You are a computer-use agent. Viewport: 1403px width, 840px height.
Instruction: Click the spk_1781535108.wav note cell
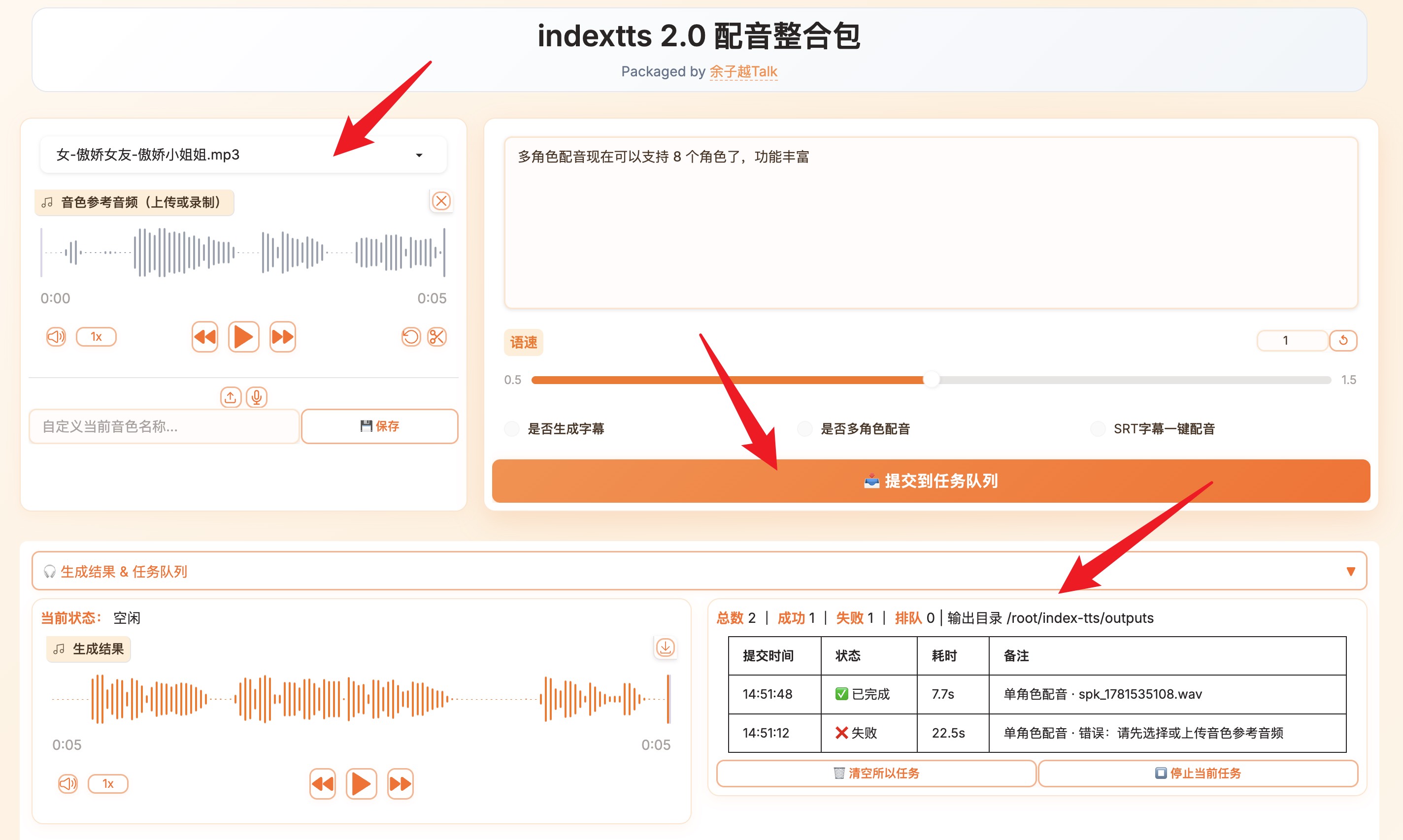(1168, 694)
